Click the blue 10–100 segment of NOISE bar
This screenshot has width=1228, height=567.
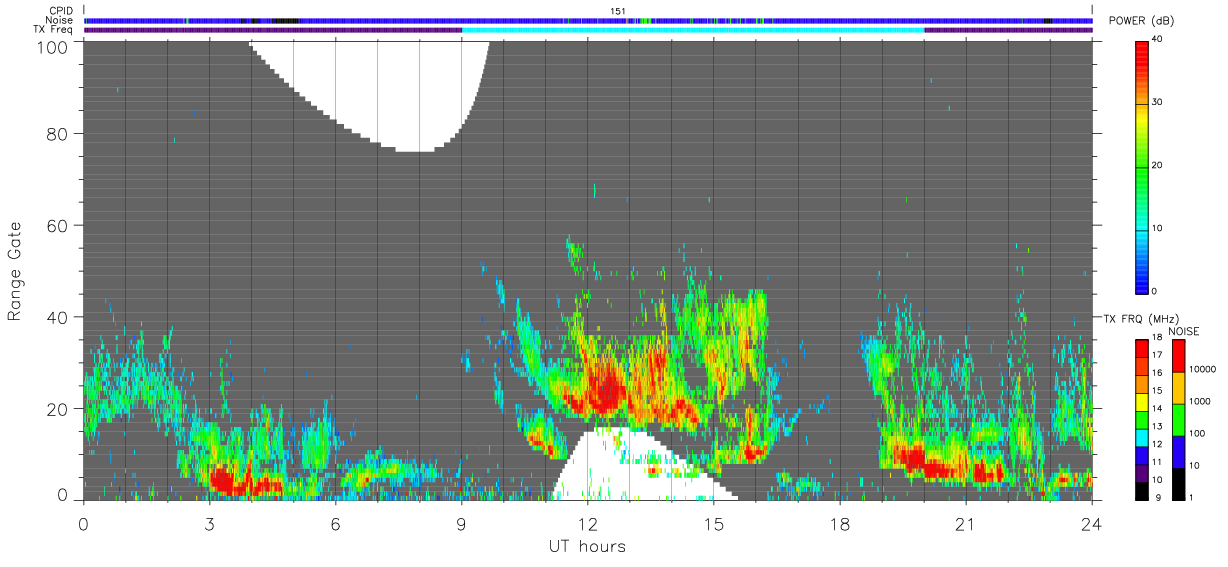[1179, 450]
